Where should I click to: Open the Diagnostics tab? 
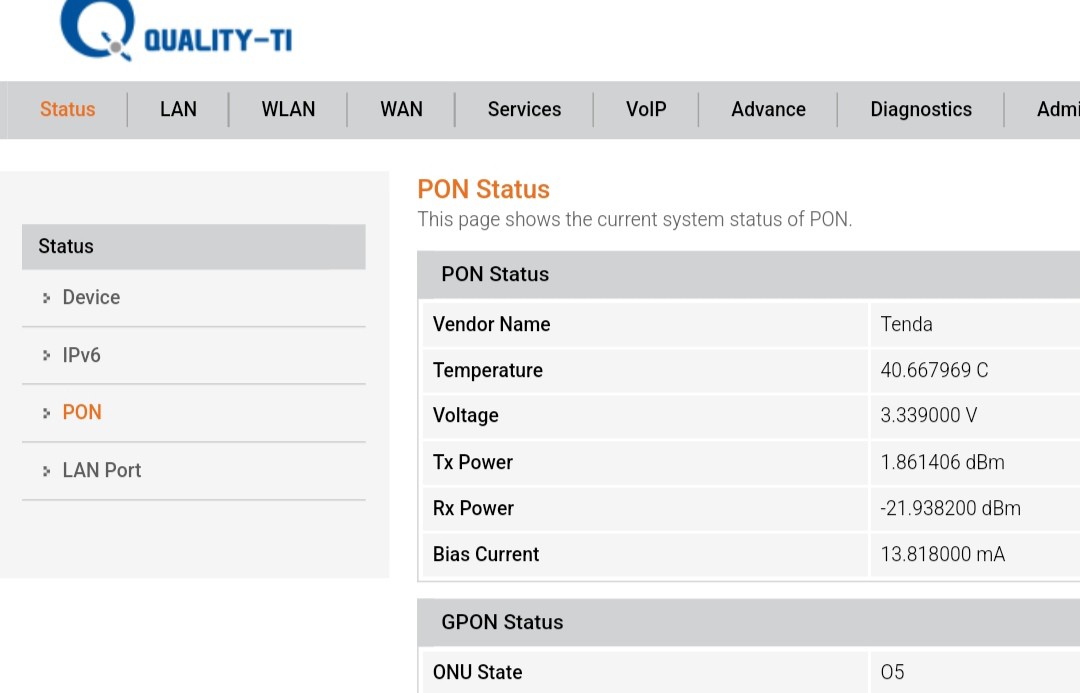pos(920,110)
